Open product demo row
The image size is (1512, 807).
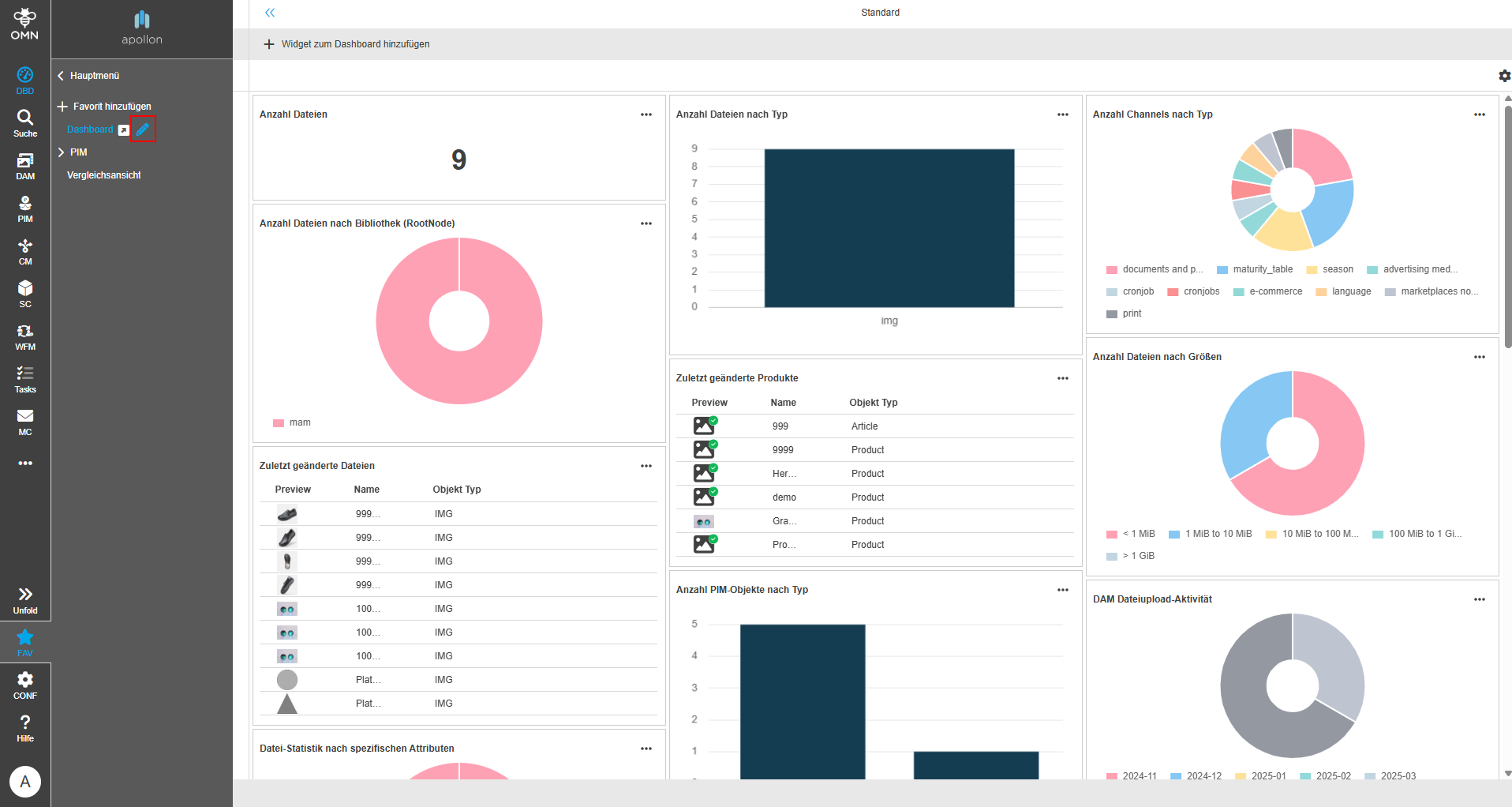coord(875,497)
